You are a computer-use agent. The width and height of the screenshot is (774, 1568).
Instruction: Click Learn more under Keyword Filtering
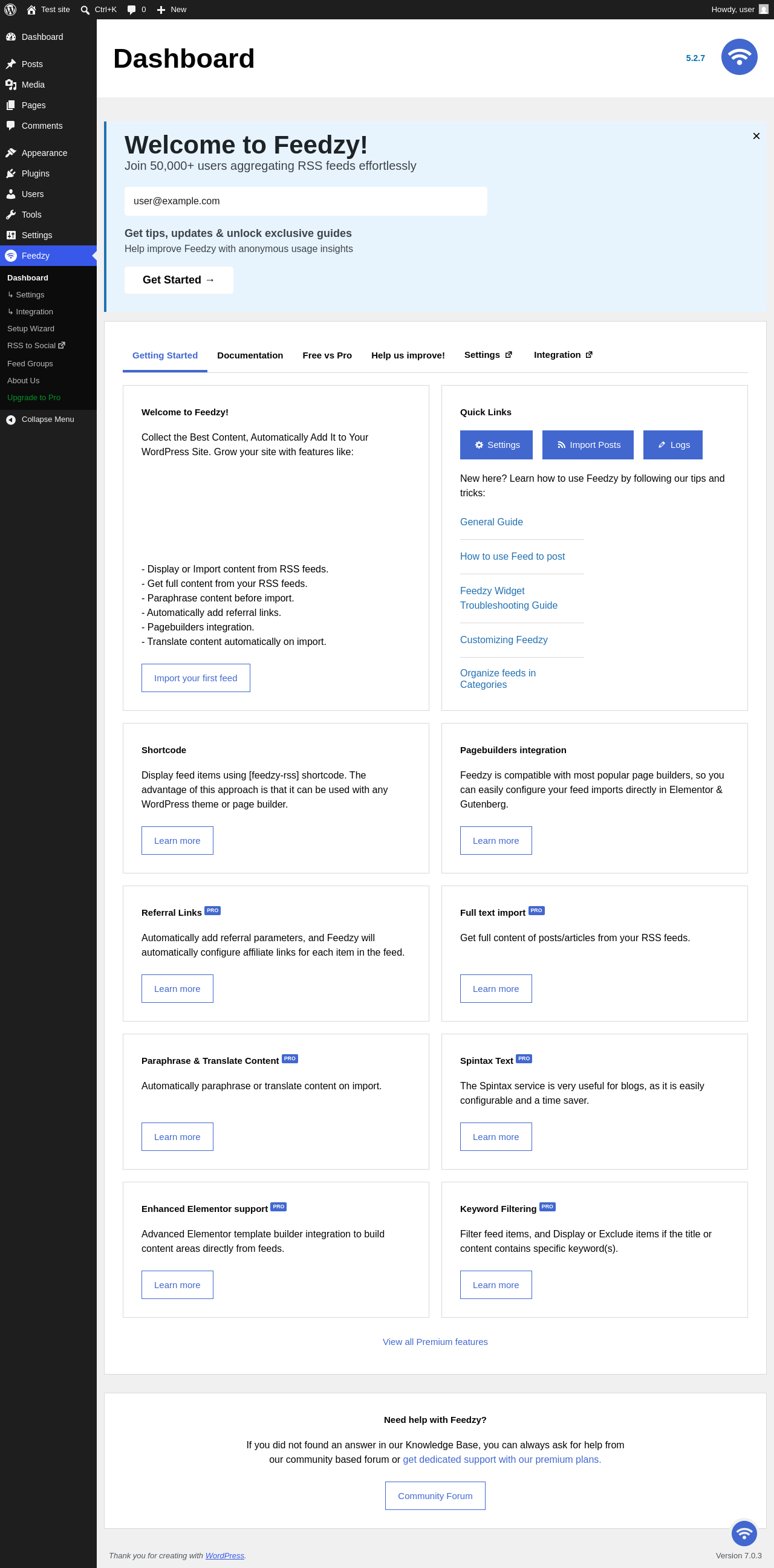pos(496,1285)
